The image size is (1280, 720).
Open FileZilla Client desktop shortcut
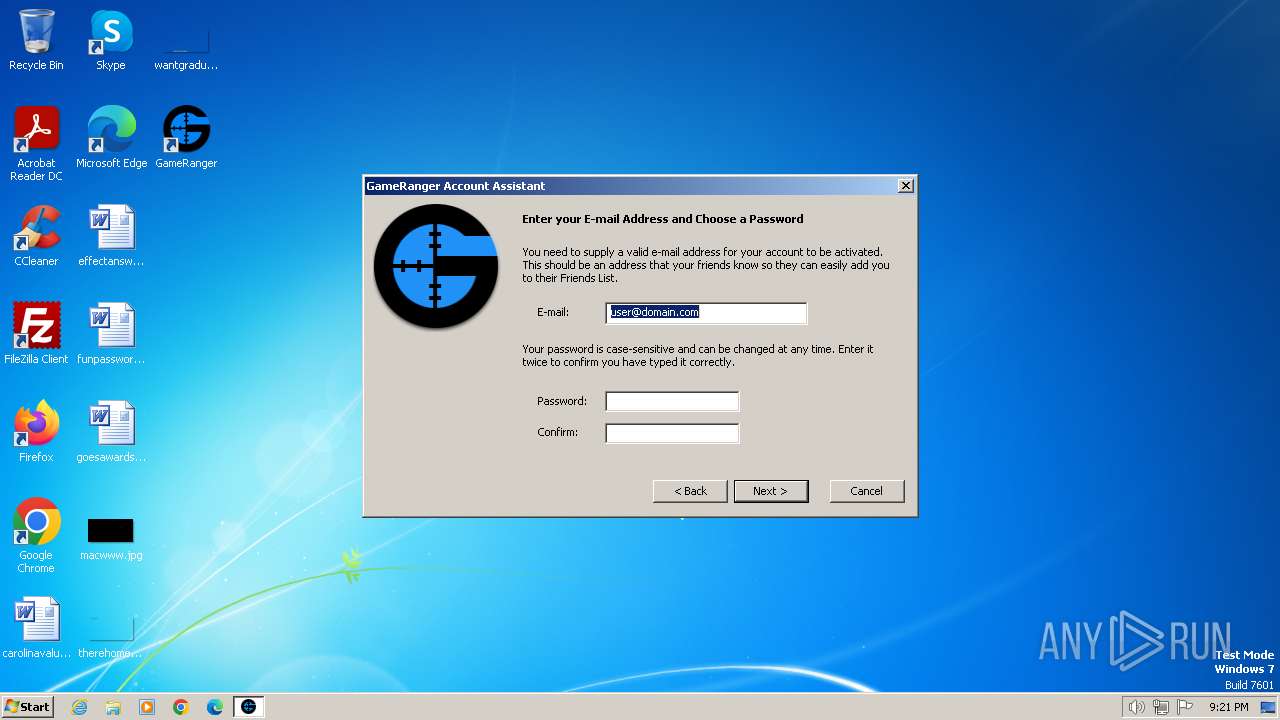click(x=36, y=334)
